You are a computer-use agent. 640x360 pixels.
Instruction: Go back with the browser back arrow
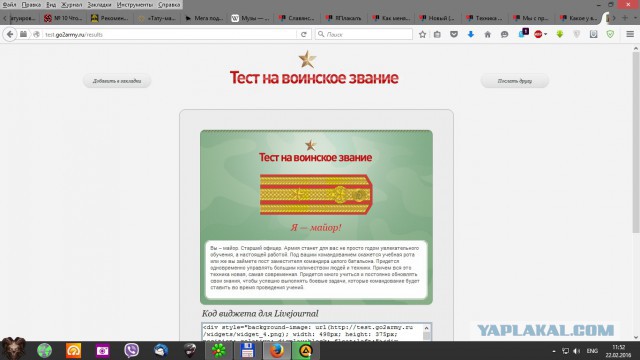coord(10,34)
